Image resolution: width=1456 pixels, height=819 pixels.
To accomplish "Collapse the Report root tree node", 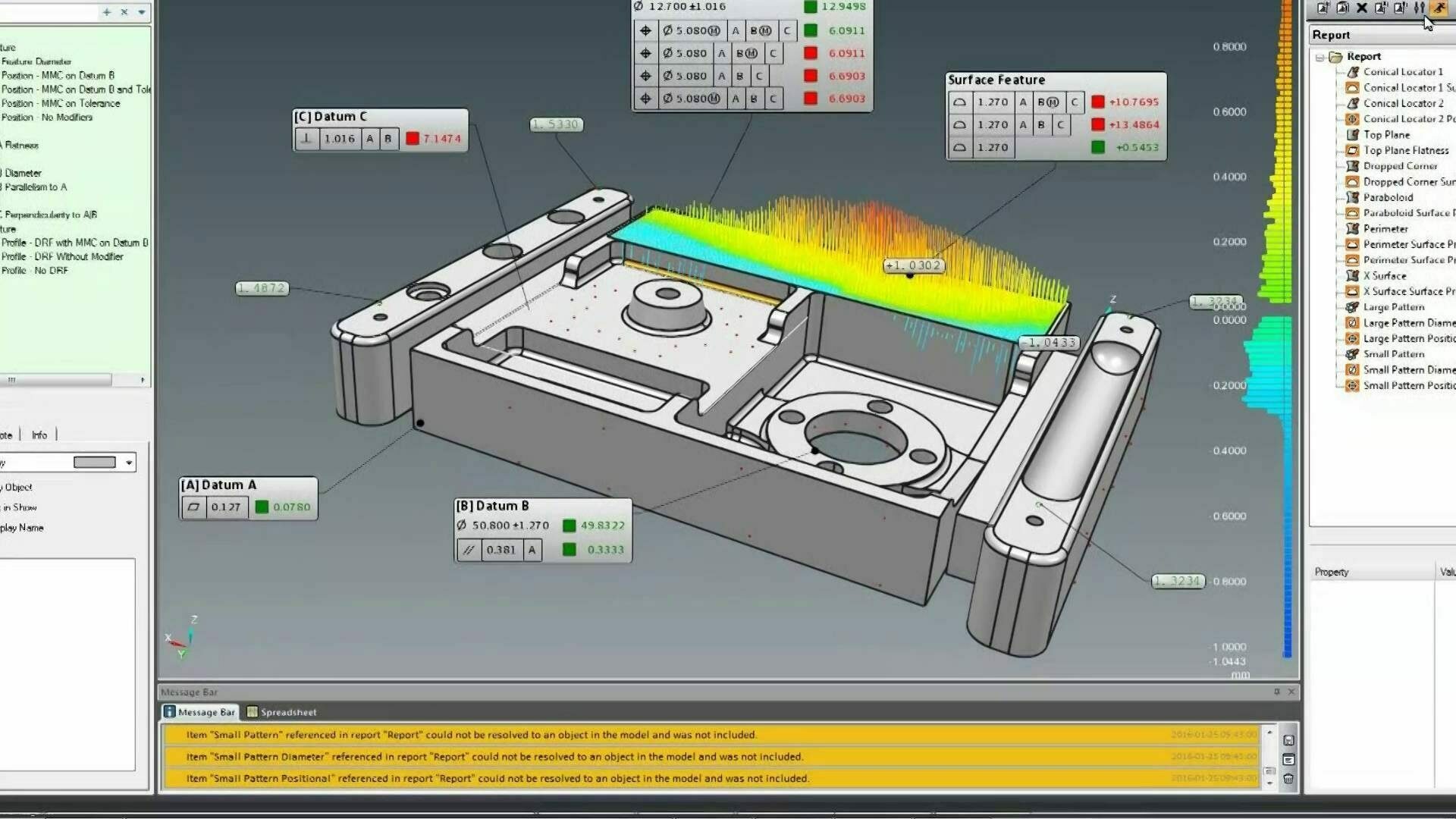I will (x=1320, y=57).
